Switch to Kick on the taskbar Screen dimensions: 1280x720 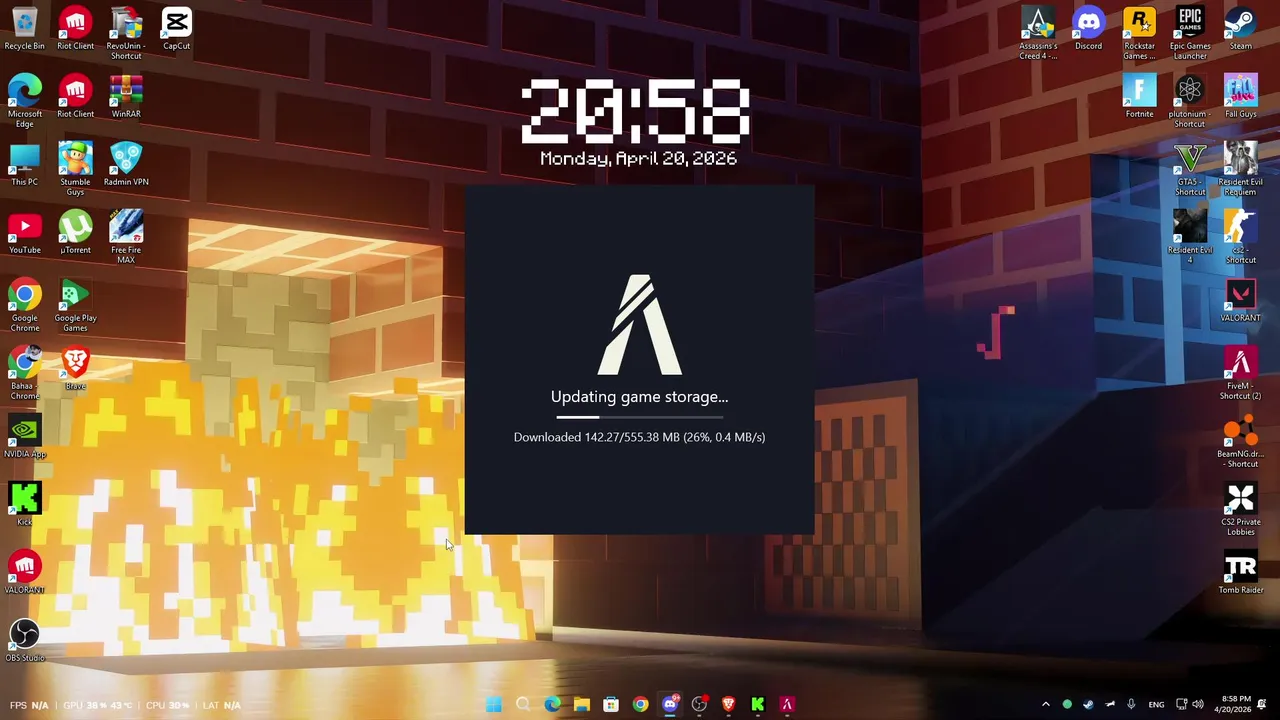(758, 705)
